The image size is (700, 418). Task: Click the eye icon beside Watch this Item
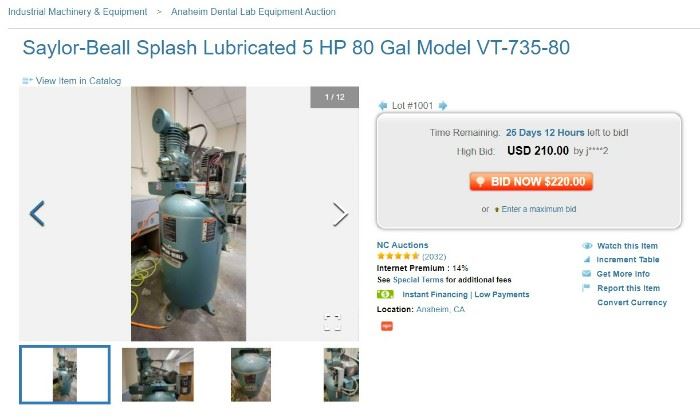pos(588,246)
